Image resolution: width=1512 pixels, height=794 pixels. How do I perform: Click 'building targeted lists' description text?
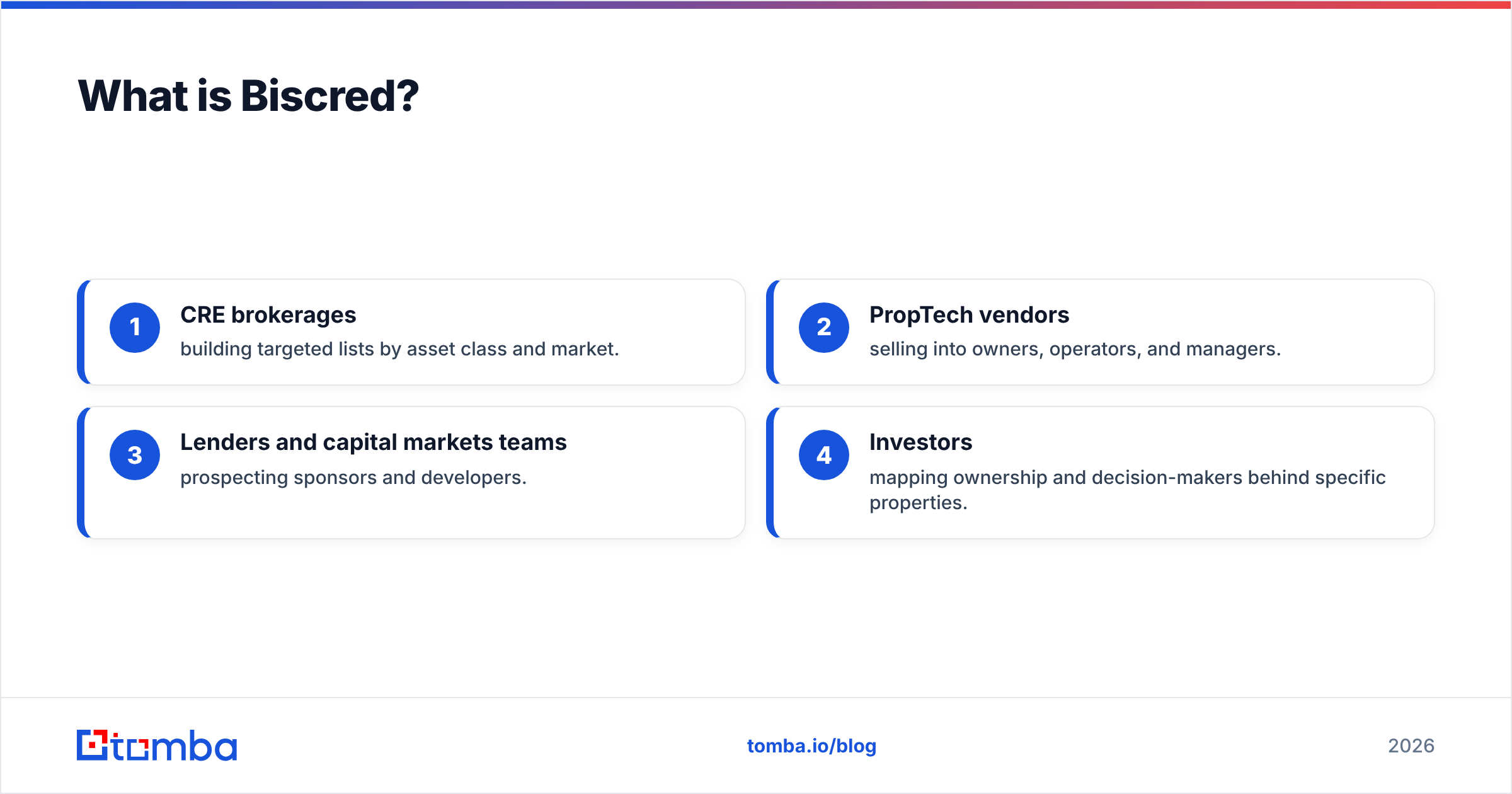click(x=399, y=349)
